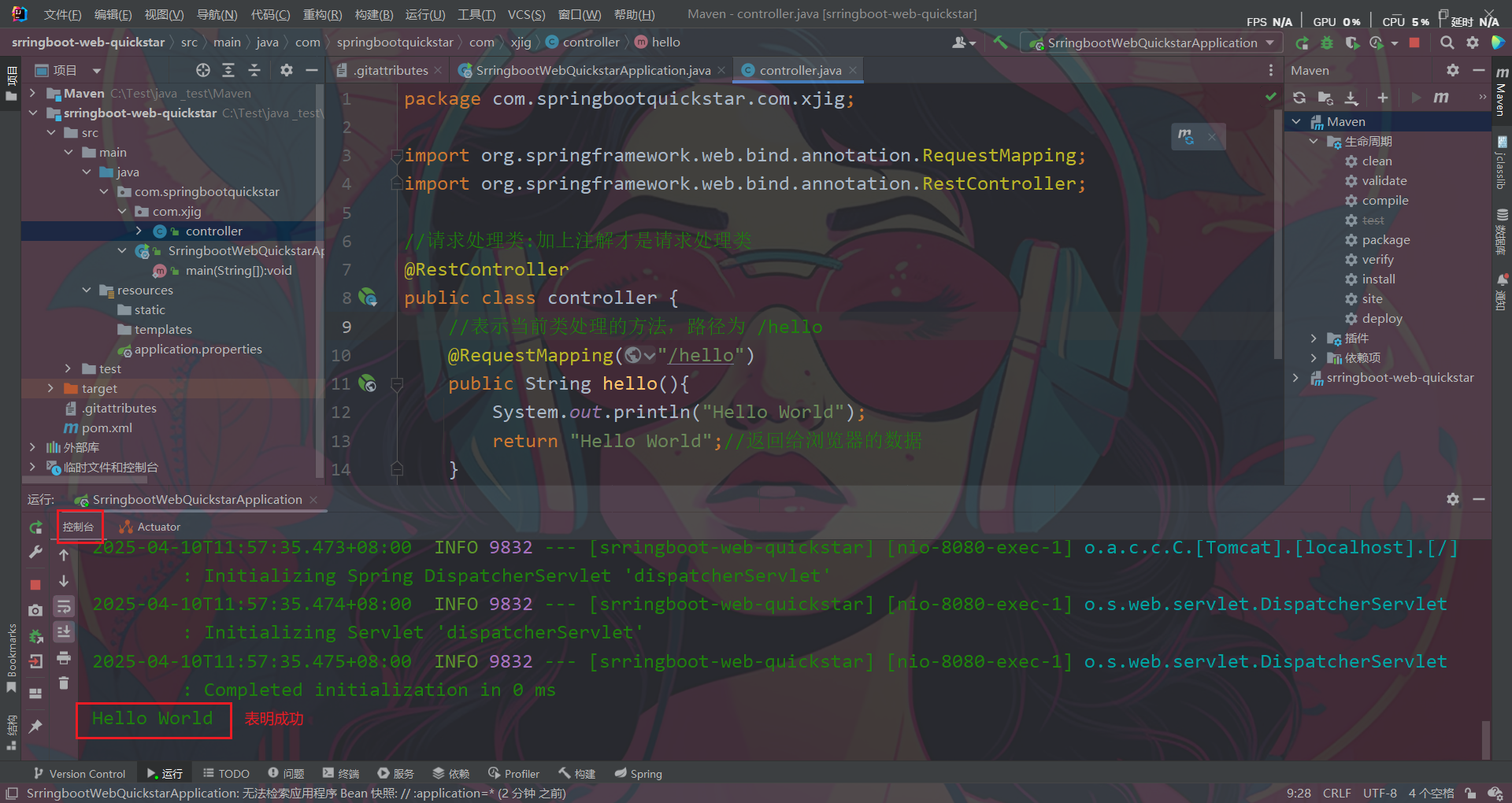Open 重构(R) refactor menu
This screenshot has width=1512, height=803.
point(322,14)
